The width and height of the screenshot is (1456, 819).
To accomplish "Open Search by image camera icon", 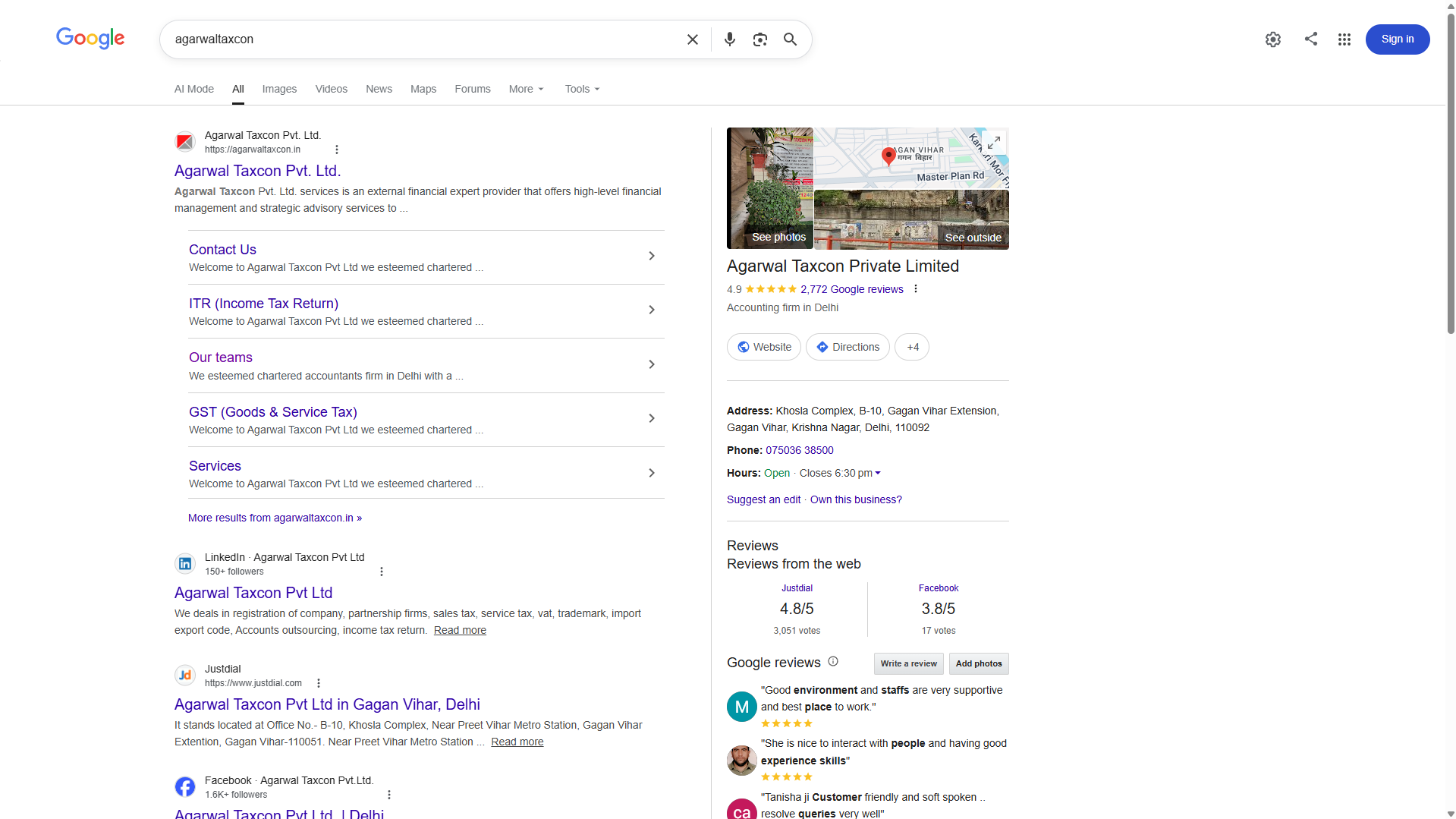I will pos(759,39).
